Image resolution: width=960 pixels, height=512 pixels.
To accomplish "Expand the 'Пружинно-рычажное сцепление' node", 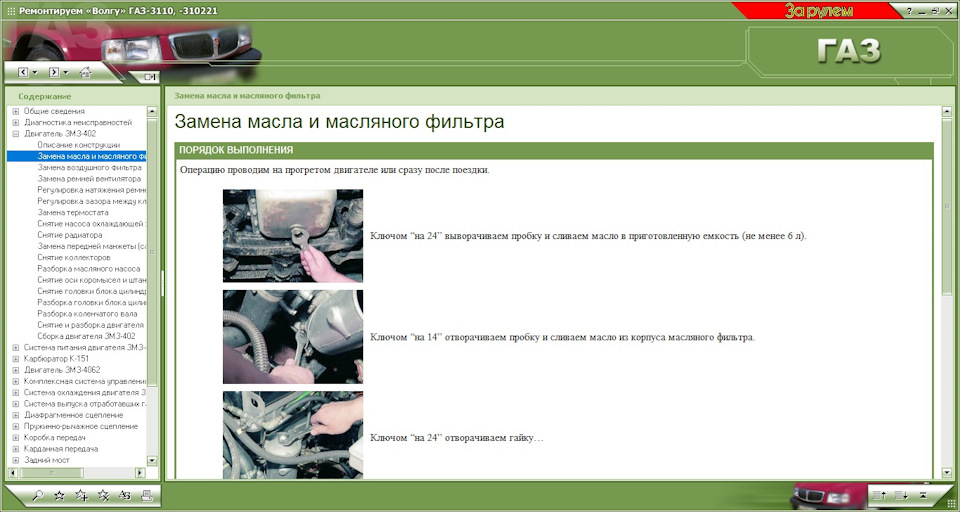I will tap(16, 426).
